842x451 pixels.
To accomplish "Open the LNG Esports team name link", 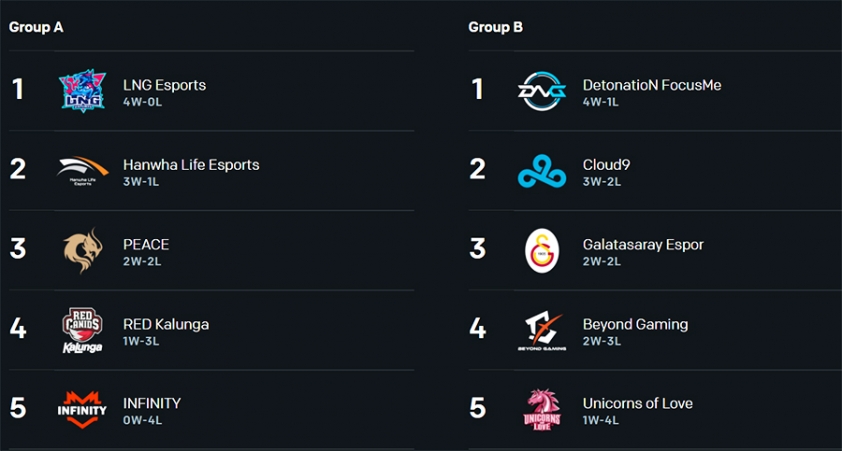I will [x=164, y=85].
